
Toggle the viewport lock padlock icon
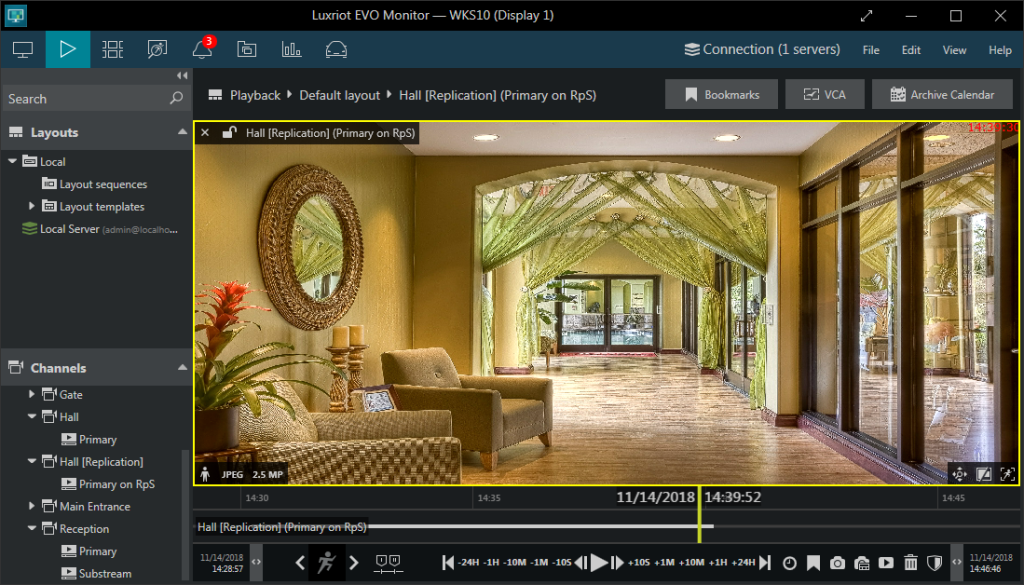click(x=229, y=133)
